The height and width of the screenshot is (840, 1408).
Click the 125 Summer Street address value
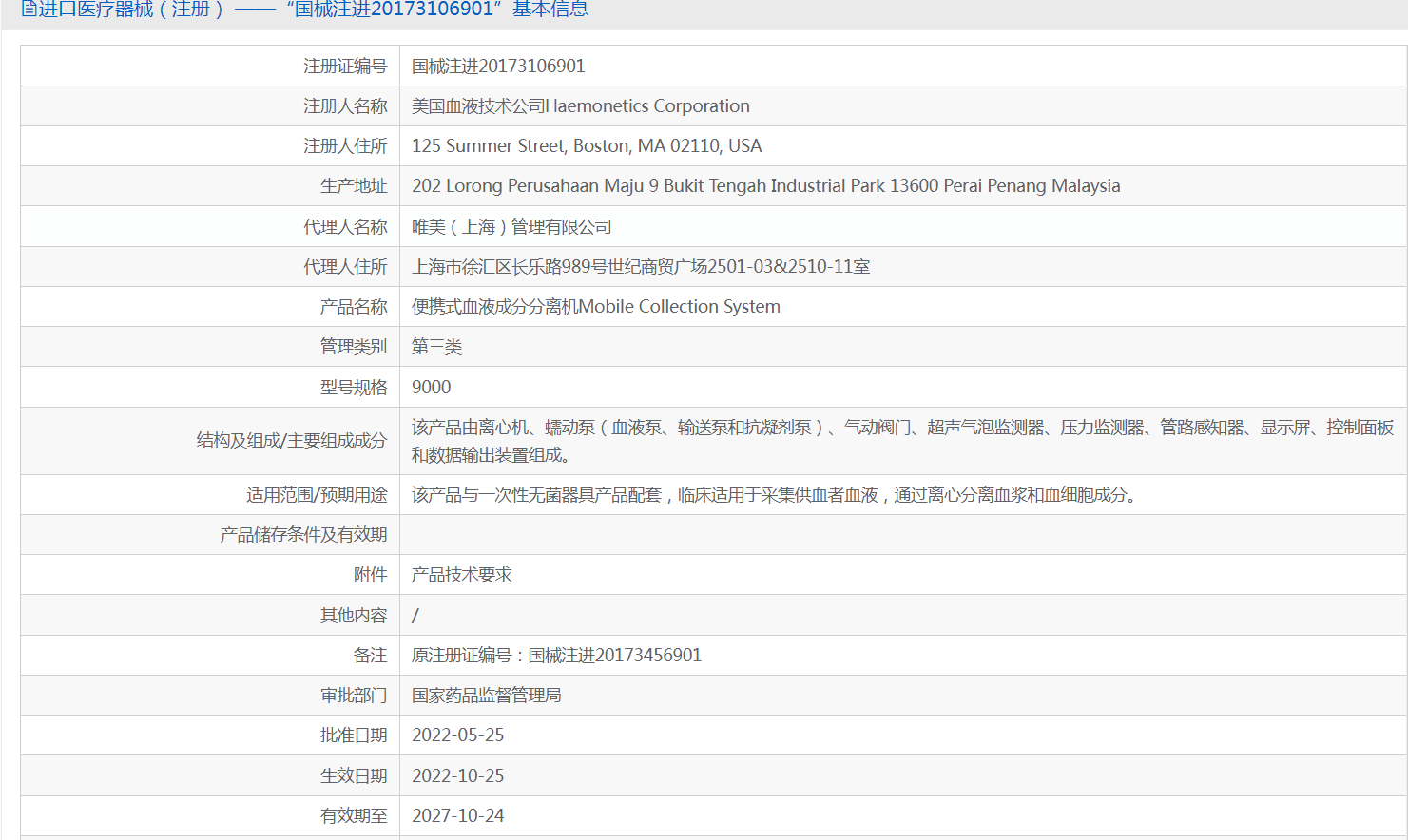pos(586,145)
